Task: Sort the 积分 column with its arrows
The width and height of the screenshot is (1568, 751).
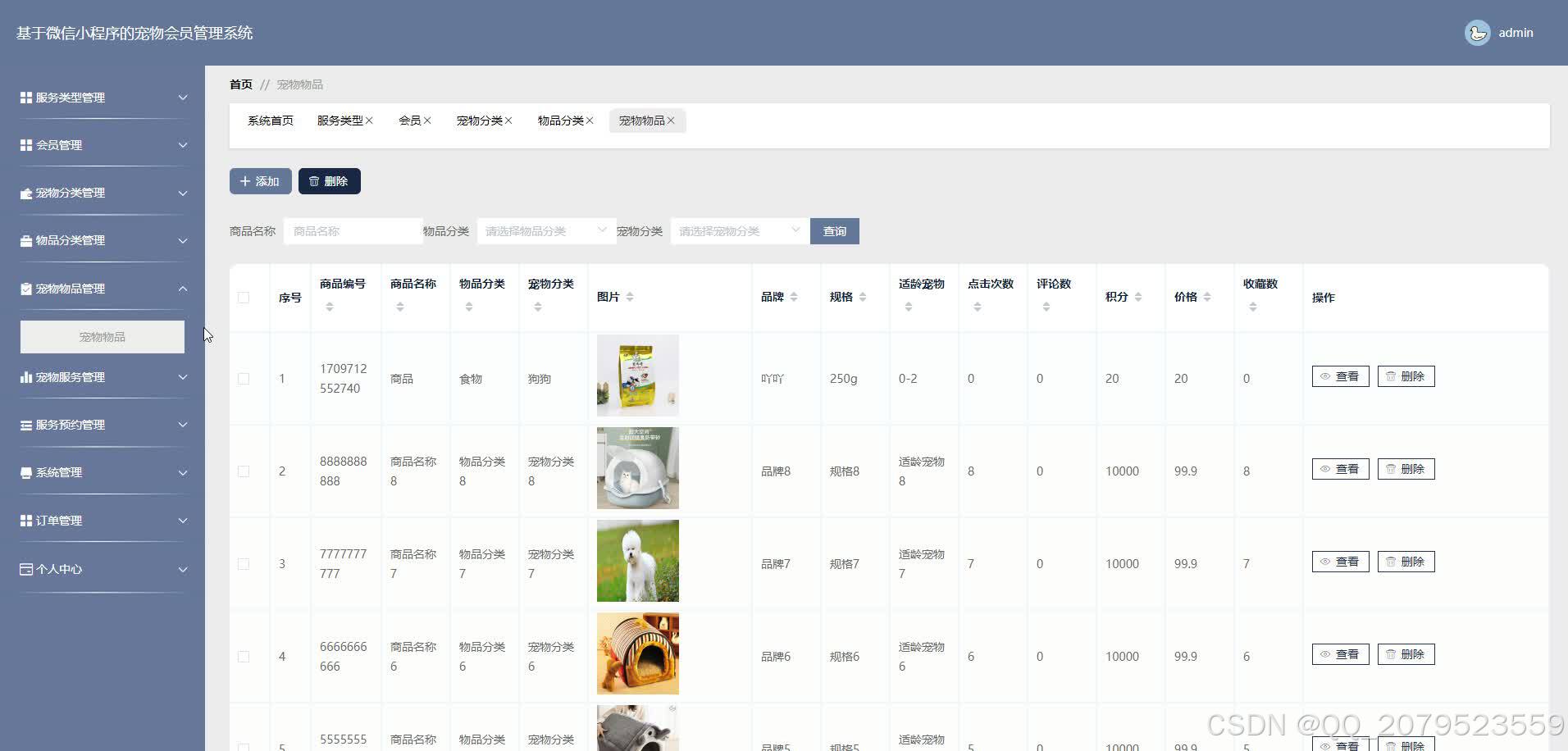Action: pyautogui.click(x=1138, y=297)
